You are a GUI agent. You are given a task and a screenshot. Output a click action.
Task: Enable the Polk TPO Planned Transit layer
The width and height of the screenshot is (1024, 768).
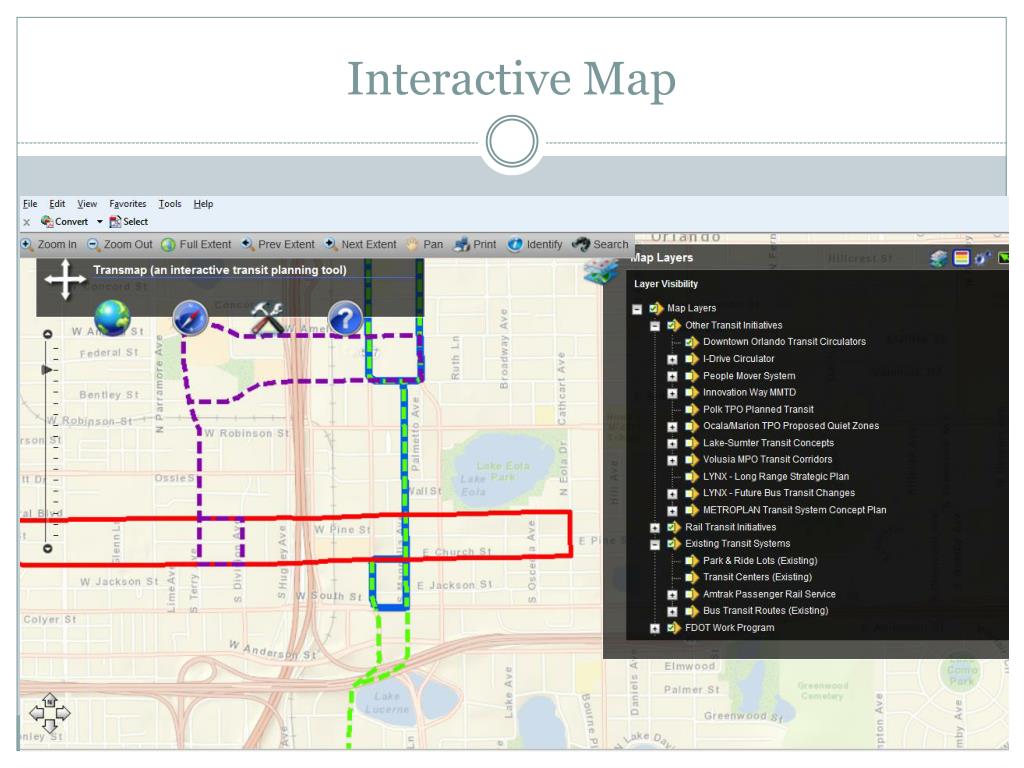(691, 409)
